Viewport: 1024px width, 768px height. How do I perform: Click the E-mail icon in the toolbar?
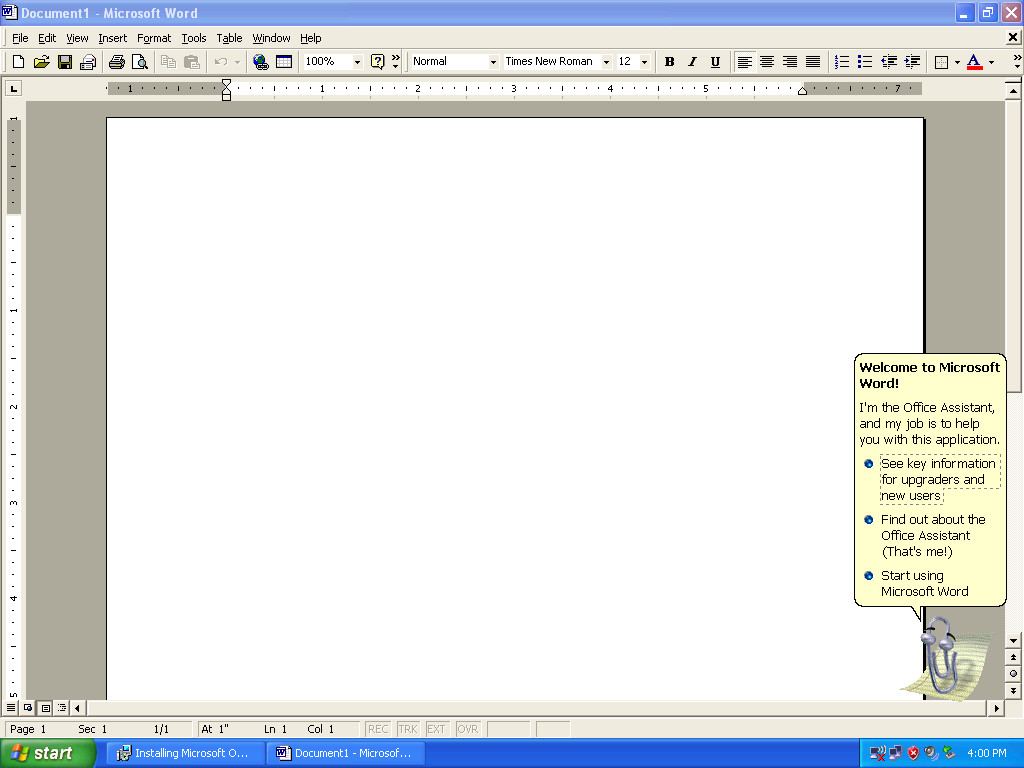coord(88,61)
